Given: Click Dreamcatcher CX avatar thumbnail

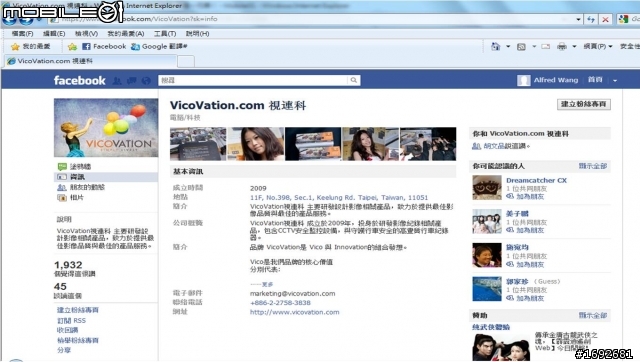Looking at the screenshot, I should [487, 187].
